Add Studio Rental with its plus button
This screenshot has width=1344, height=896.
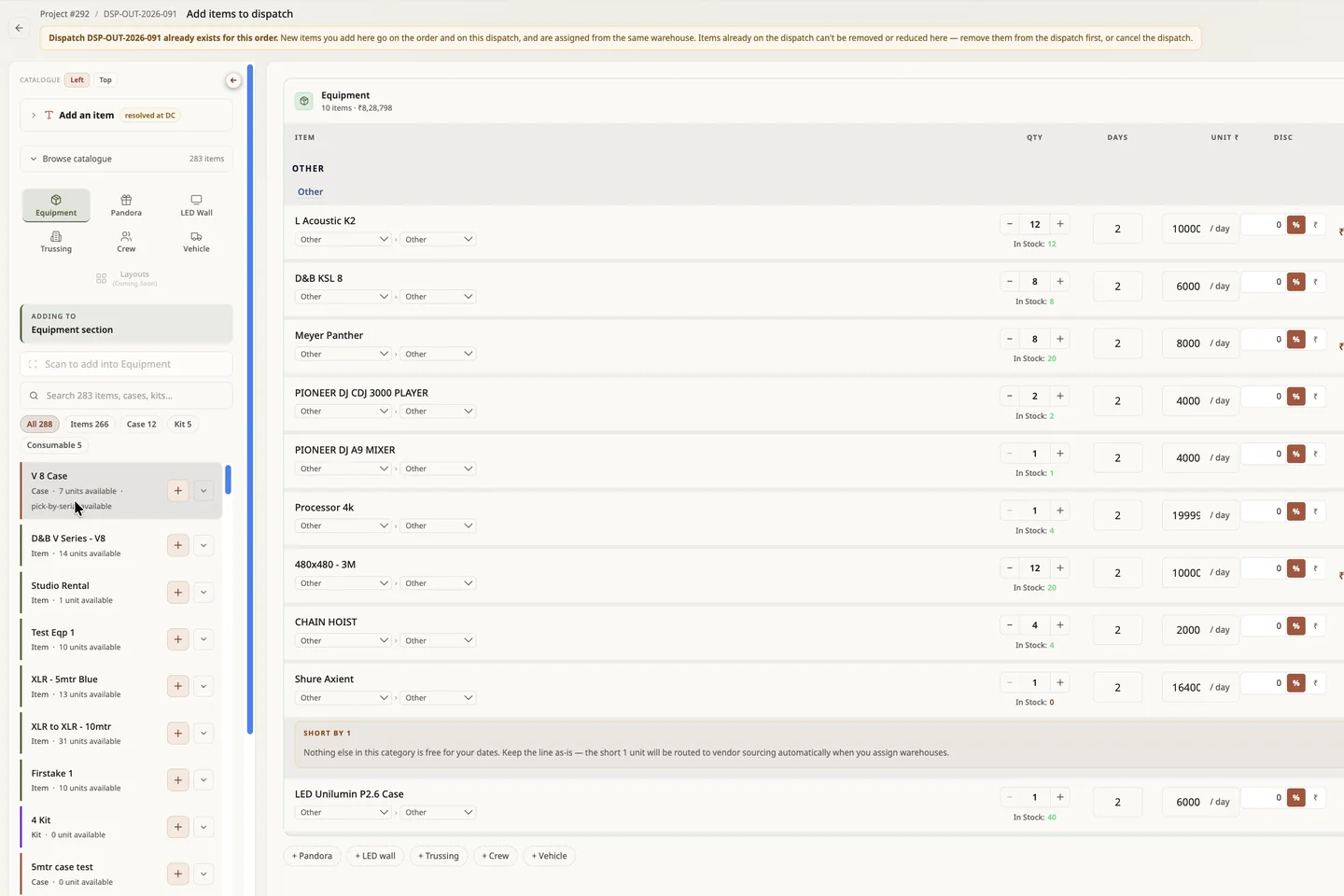(177, 593)
